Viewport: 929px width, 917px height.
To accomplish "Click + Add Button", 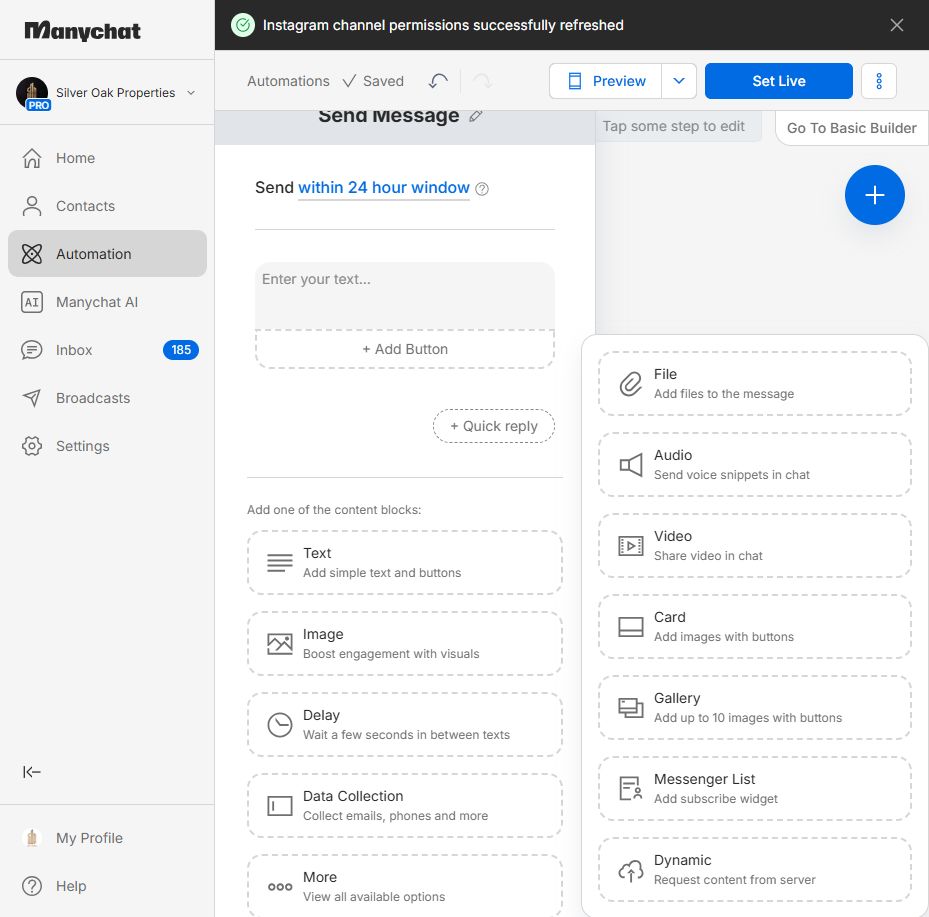I will click(x=405, y=350).
